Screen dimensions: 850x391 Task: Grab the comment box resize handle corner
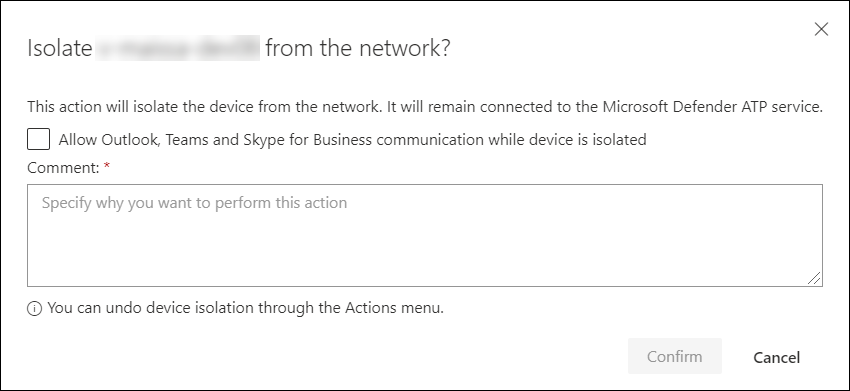pyautogui.click(x=814, y=278)
